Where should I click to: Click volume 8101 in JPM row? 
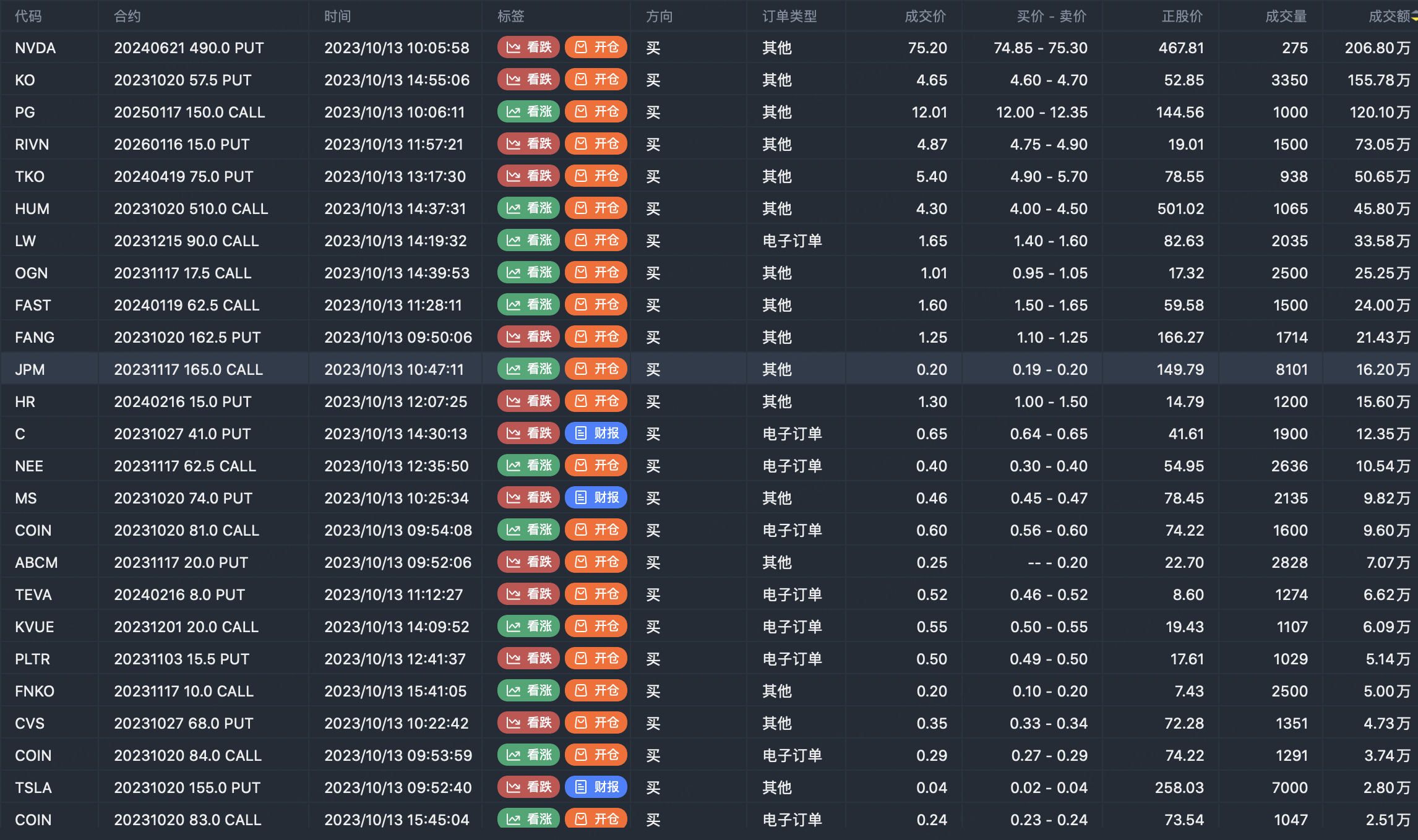(x=1292, y=369)
